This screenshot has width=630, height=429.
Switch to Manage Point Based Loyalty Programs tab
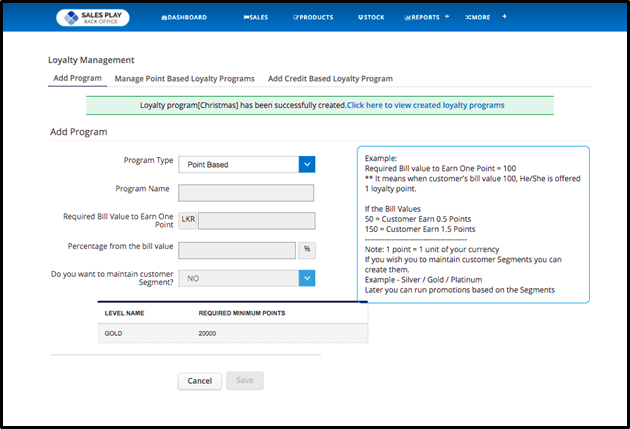pyautogui.click(x=184, y=78)
